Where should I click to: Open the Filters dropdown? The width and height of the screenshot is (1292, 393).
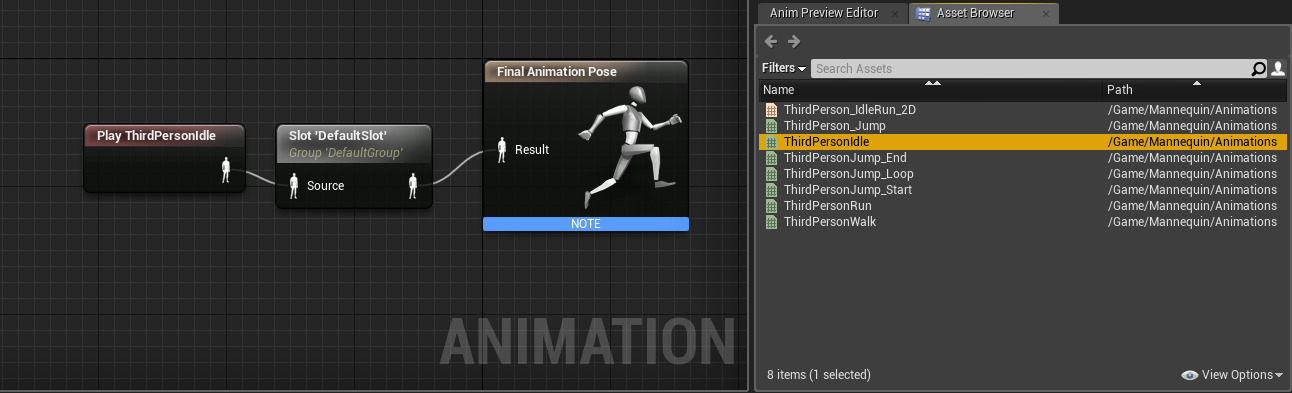coord(784,68)
